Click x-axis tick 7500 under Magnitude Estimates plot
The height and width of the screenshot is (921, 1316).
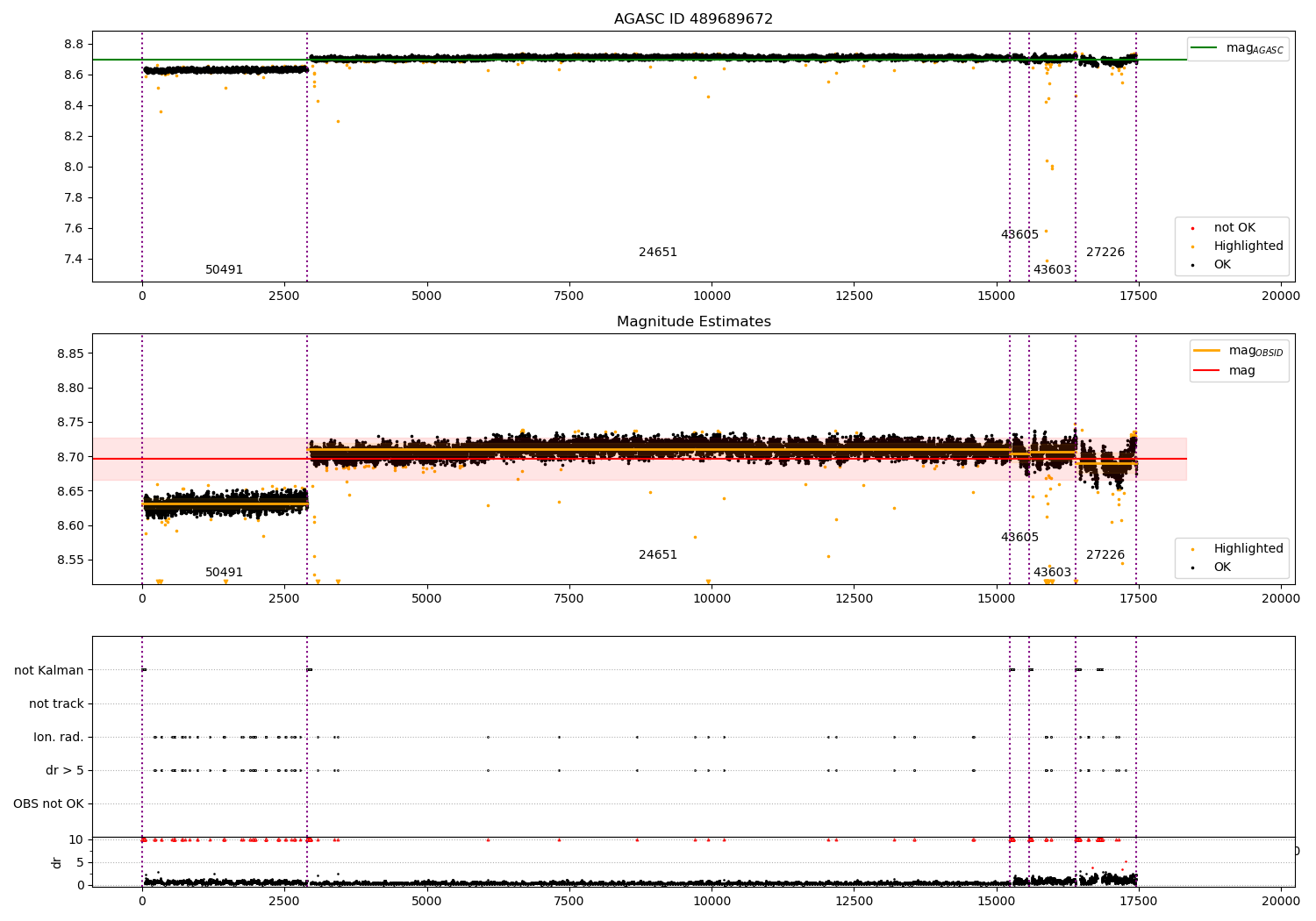(569, 599)
